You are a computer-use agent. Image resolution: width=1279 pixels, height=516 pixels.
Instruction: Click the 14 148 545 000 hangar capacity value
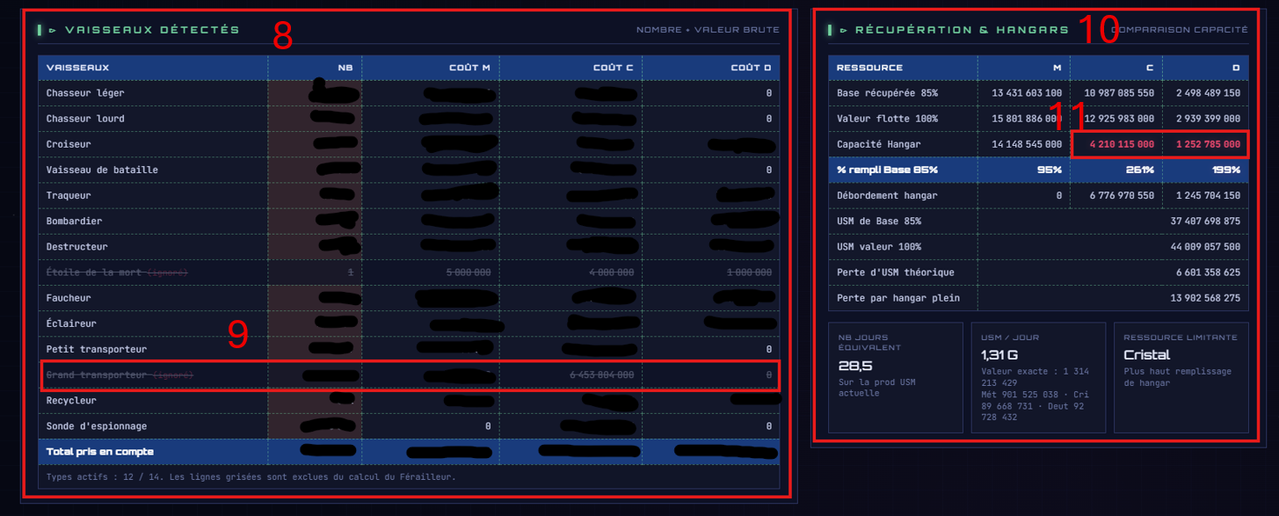coord(1027,144)
